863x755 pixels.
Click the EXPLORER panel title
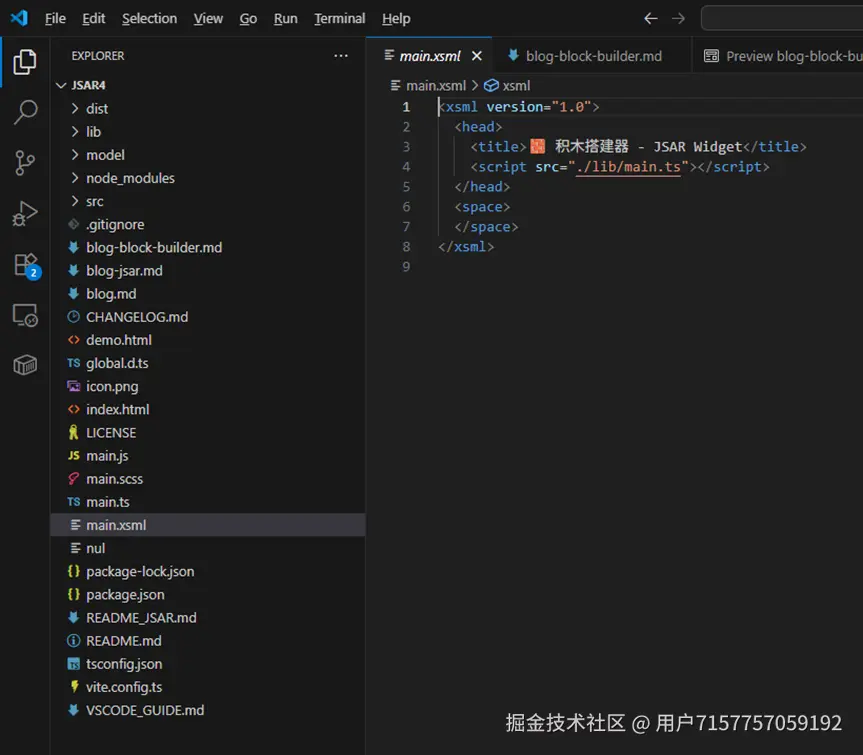pos(98,56)
